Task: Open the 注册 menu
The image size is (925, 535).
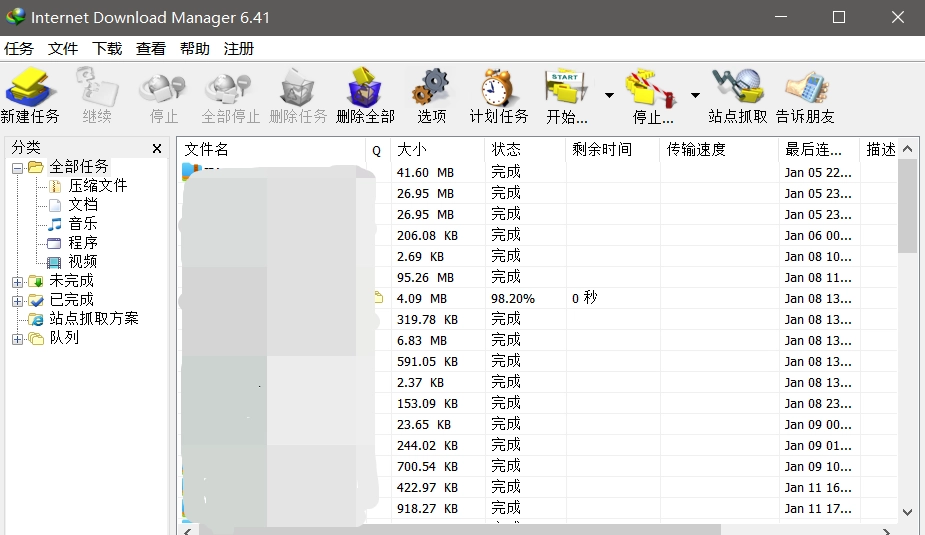Action: [x=238, y=48]
